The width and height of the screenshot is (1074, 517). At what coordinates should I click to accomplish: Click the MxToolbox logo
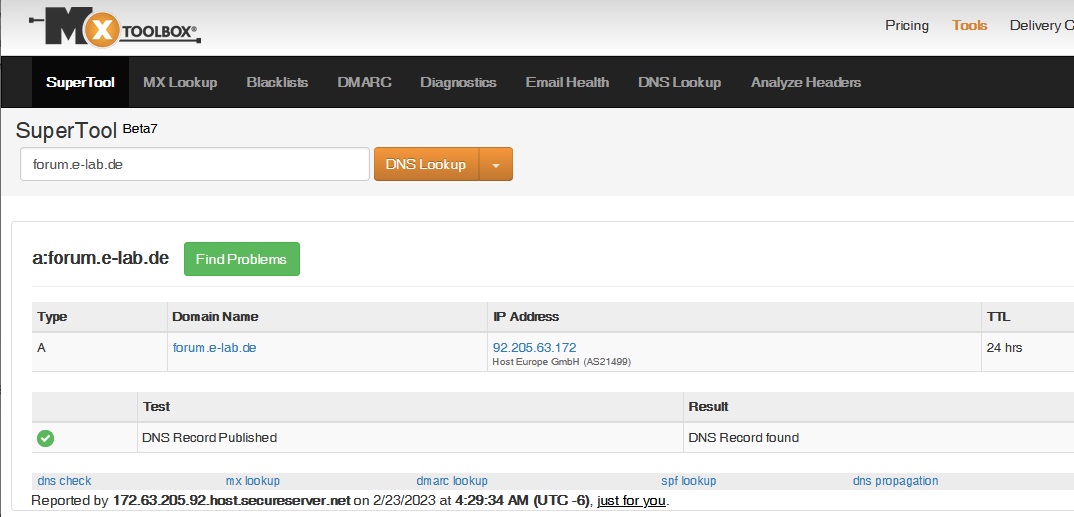click(x=115, y=28)
